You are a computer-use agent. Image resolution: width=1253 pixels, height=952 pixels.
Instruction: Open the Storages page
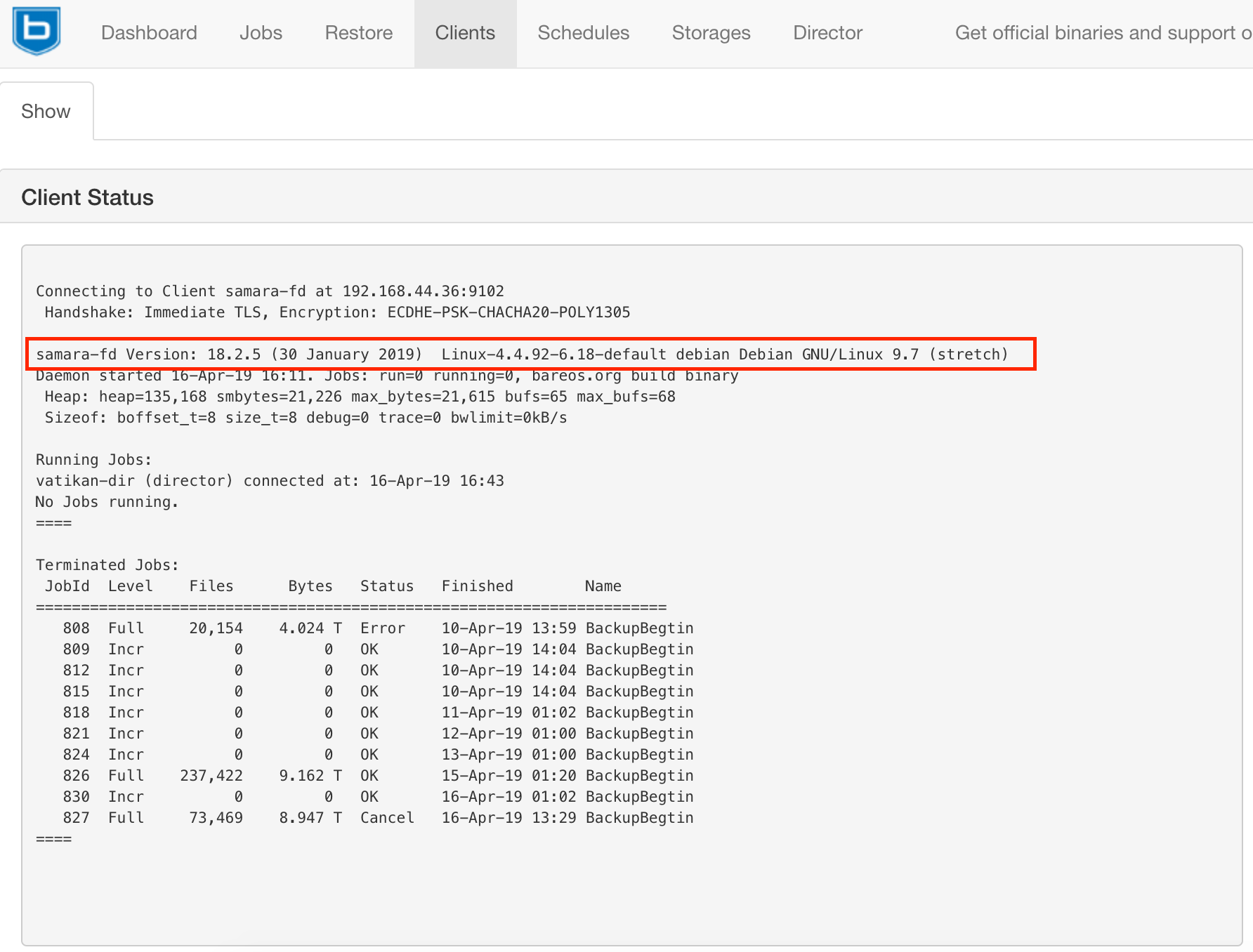711,33
